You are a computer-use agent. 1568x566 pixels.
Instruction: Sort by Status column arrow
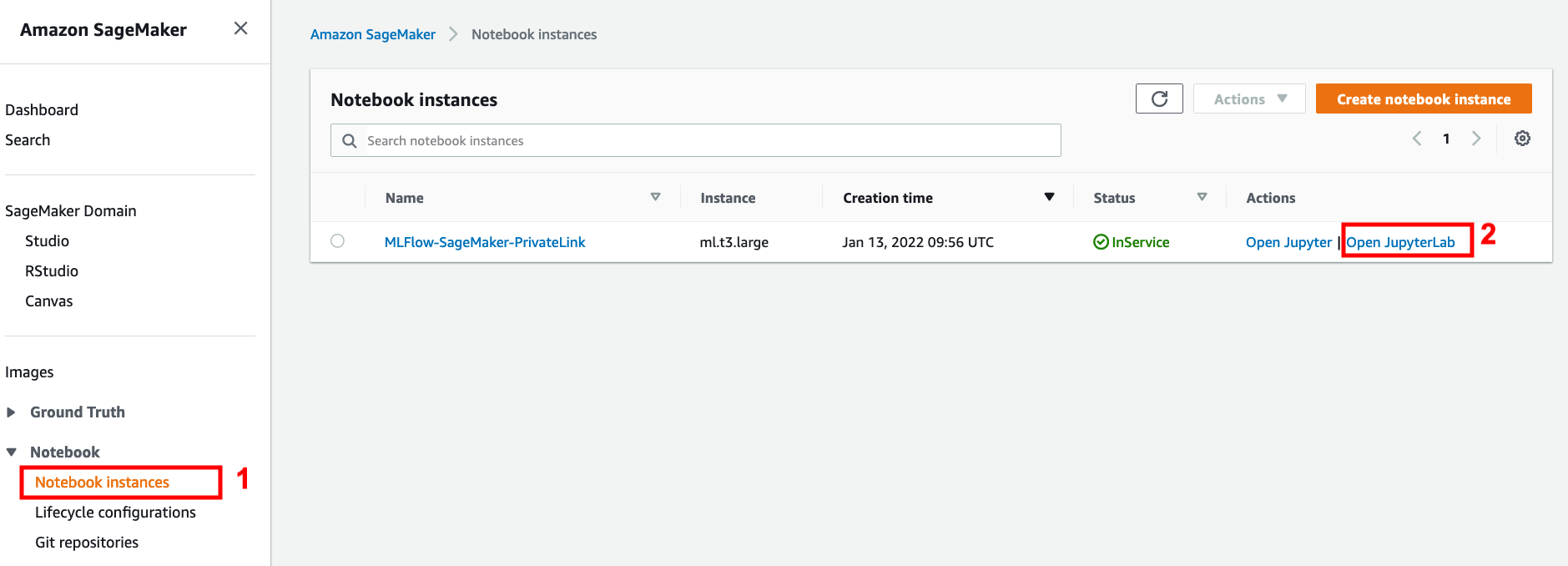click(x=1202, y=197)
